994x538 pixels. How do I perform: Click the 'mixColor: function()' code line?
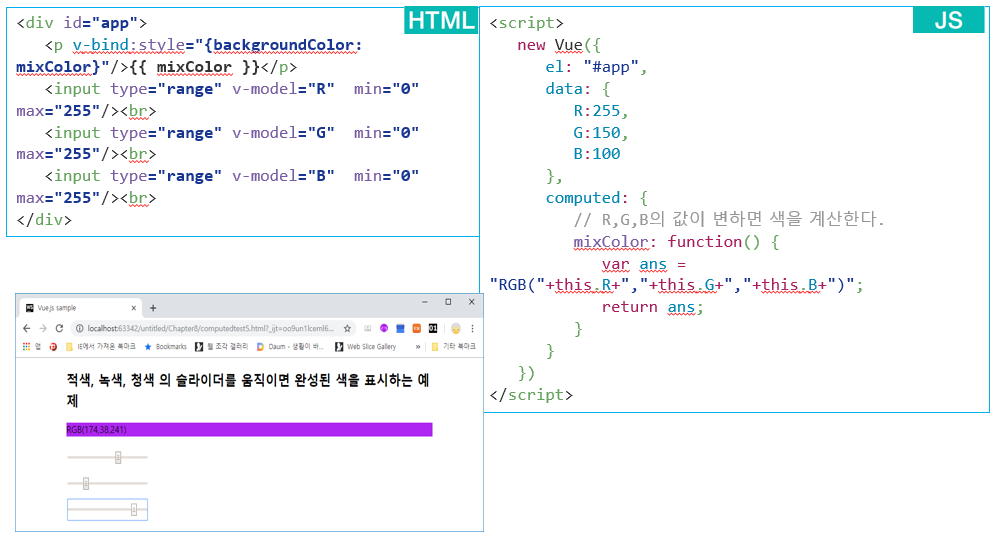point(676,242)
